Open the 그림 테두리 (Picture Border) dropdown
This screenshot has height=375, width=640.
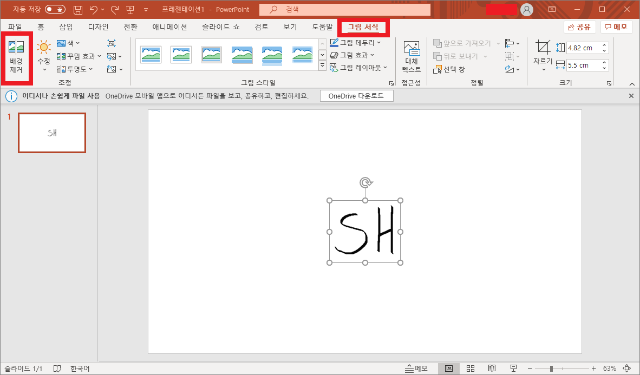point(355,42)
